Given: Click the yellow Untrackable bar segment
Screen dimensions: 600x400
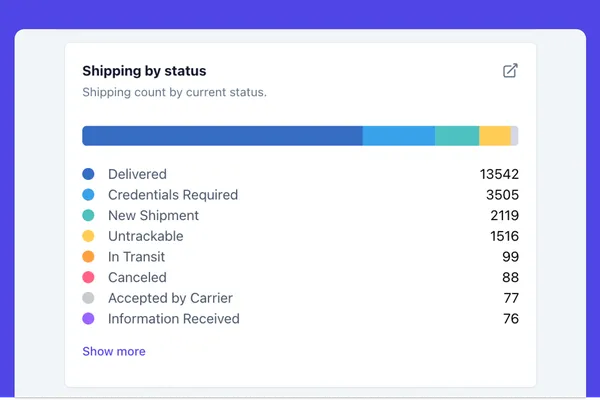Looking at the screenshot, I should coord(495,136).
